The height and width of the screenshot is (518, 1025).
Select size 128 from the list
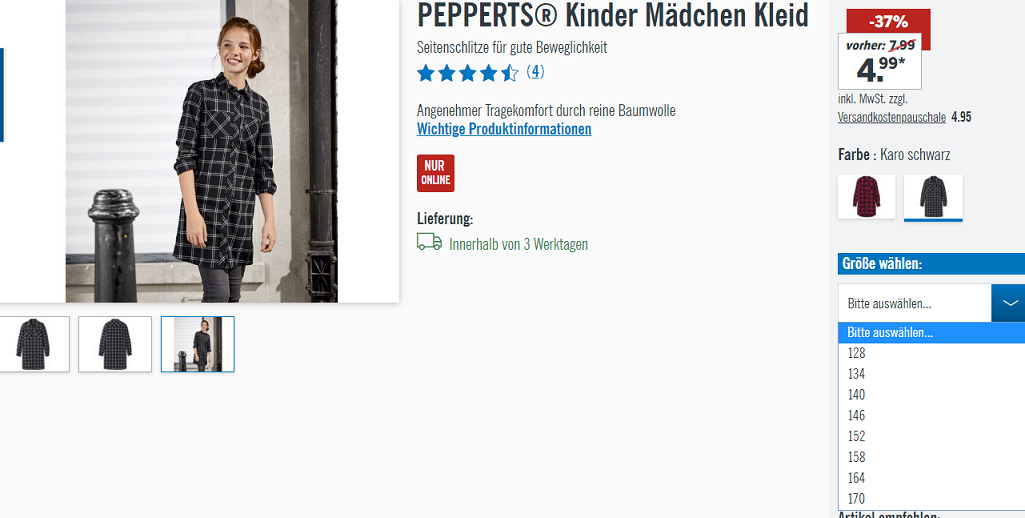(932, 353)
